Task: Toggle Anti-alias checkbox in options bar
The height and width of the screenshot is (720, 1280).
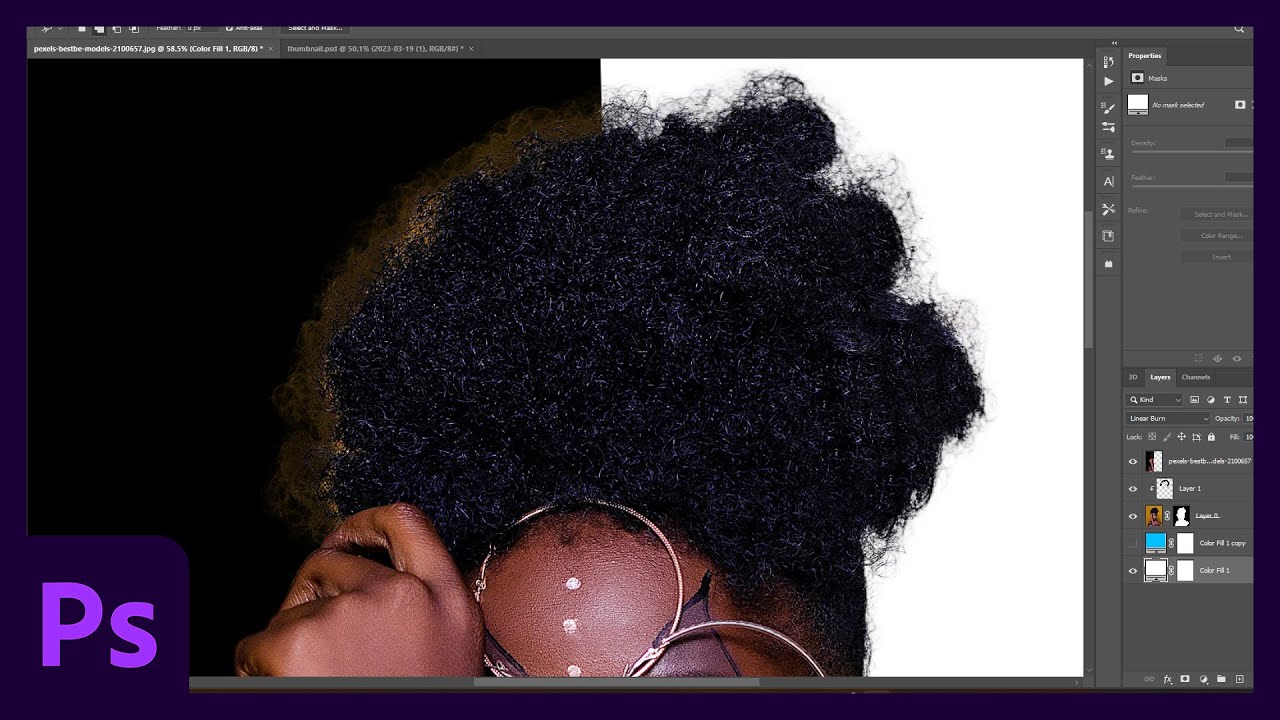Action: tap(229, 28)
